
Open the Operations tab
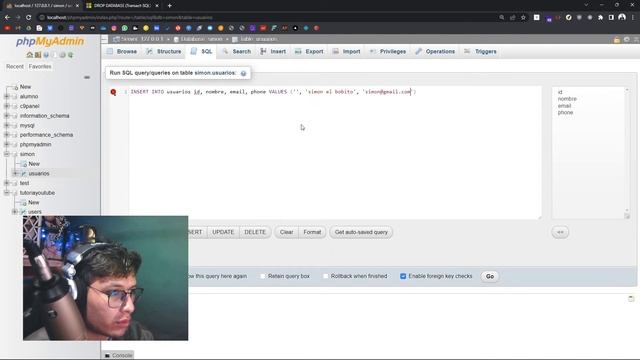pos(435,51)
